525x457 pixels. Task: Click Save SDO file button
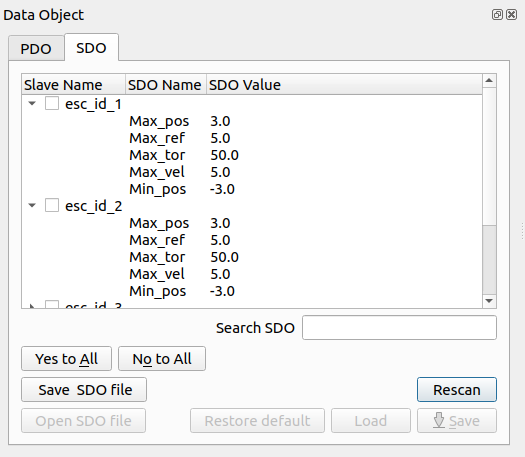(x=84, y=390)
